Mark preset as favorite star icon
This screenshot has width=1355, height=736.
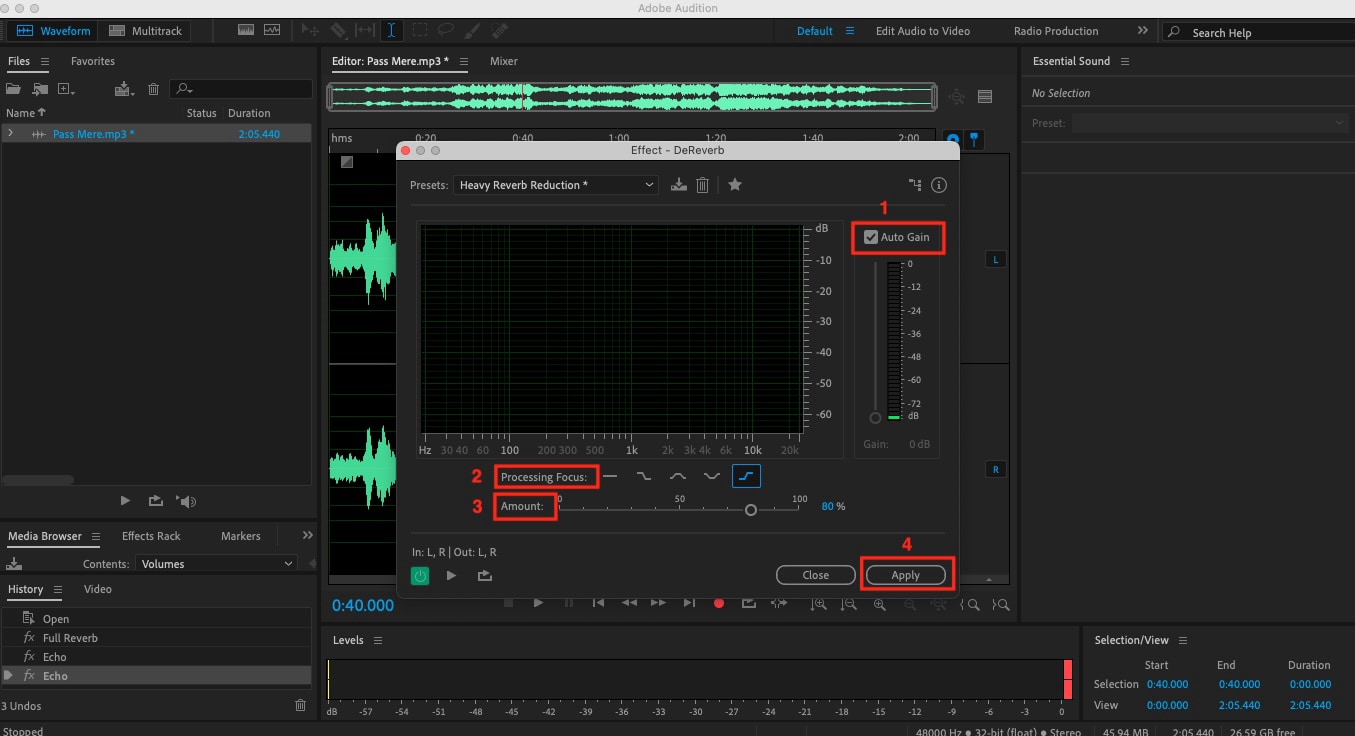point(735,185)
